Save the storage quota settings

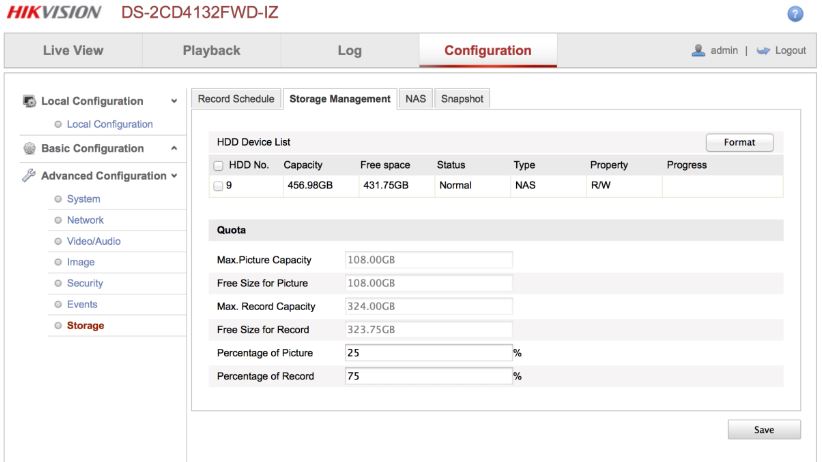click(x=764, y=429)
